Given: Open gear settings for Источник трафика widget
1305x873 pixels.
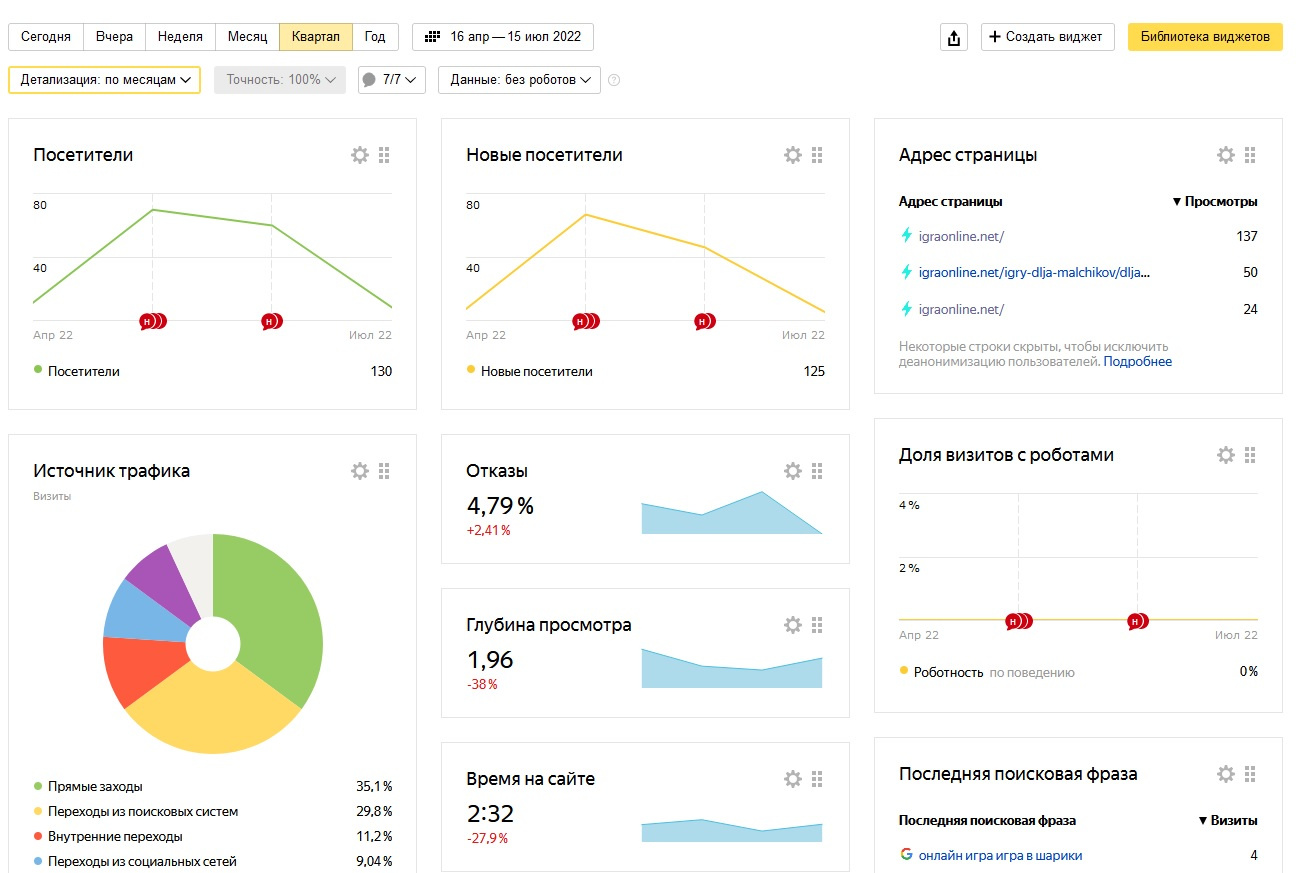Looking at the screenshot, I should pyautogui.click(x=360, y=471).
